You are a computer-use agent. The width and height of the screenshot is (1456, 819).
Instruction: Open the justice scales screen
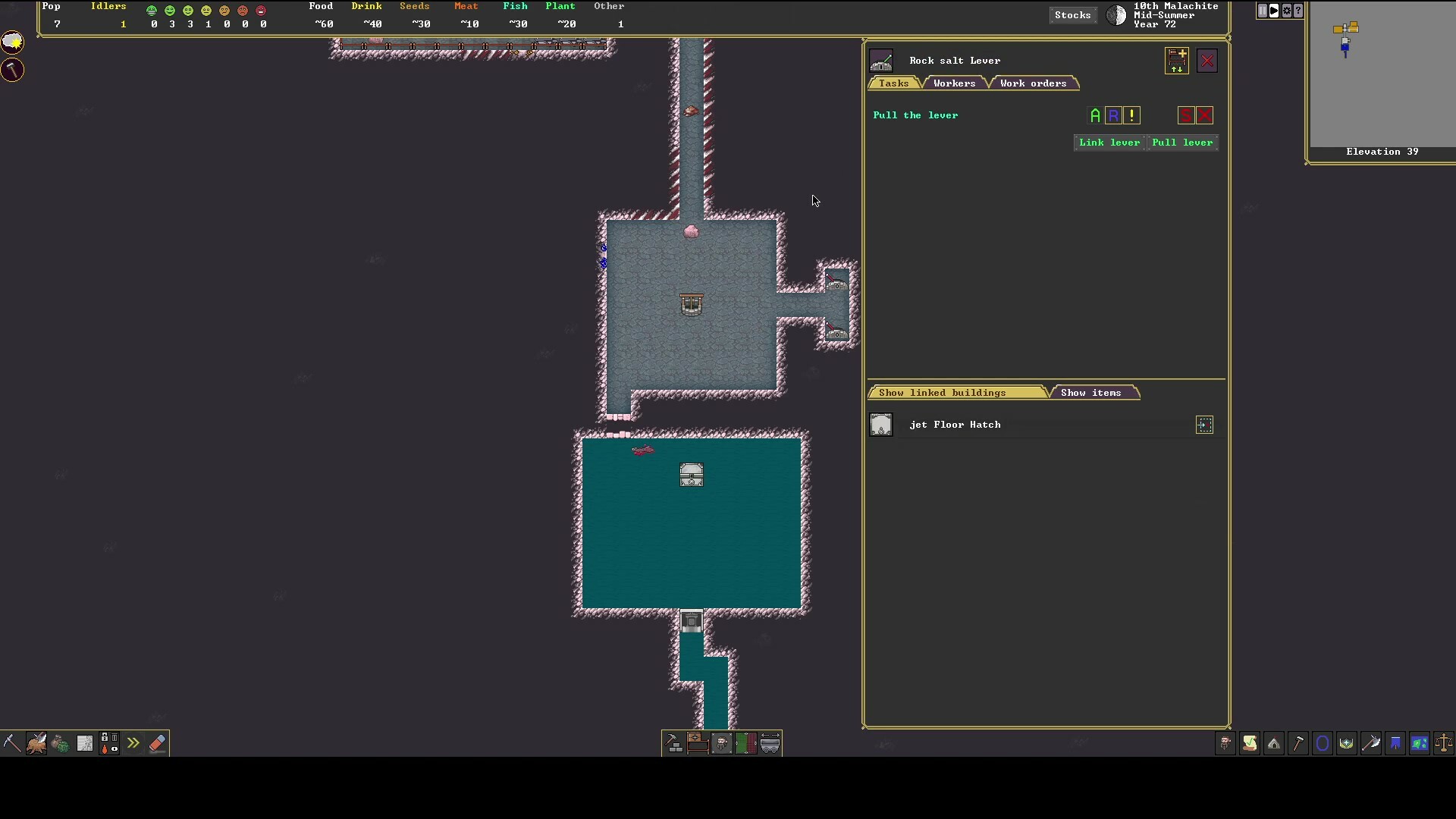1443,743
